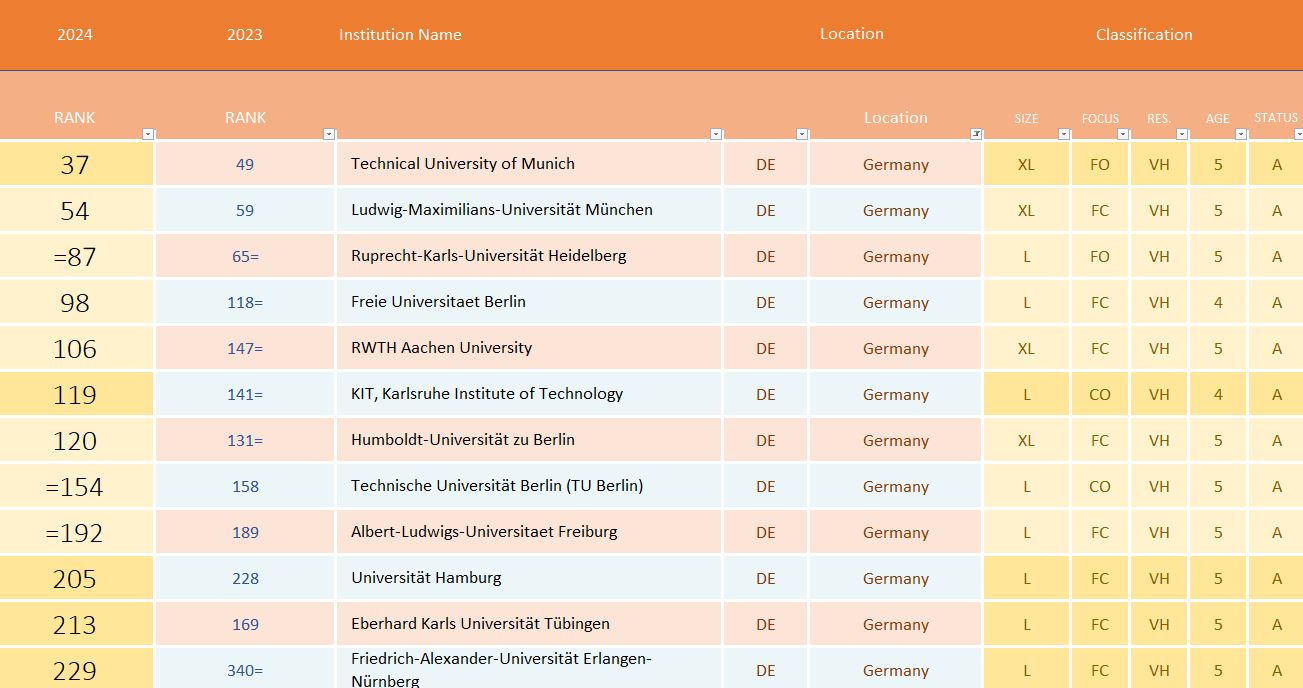Viewport: 1303px width, 688px height.
Task: Open the 2024 RANK column filter dropdown
Action: pos(148,134)
